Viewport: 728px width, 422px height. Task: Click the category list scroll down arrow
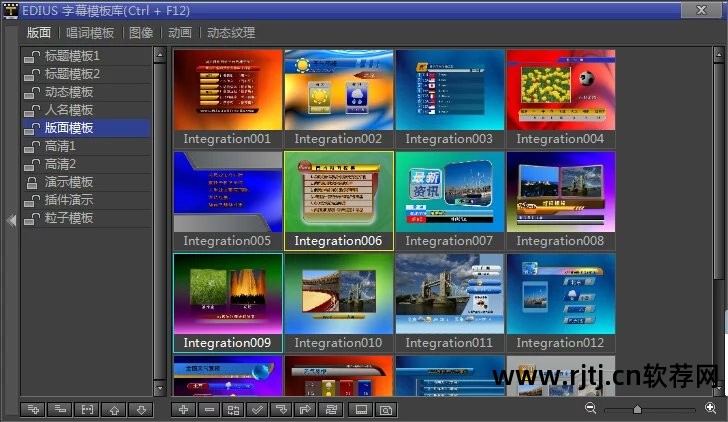(160, 388)
